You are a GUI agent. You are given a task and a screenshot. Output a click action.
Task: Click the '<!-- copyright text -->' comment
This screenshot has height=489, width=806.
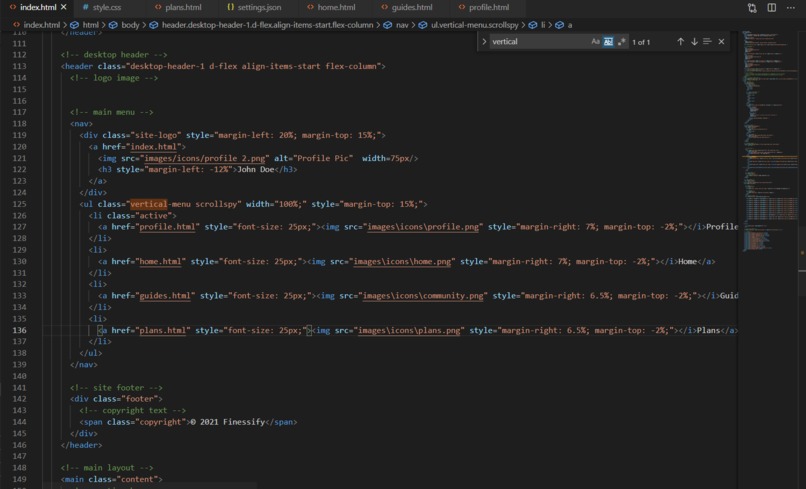click(x=133, y=410)
